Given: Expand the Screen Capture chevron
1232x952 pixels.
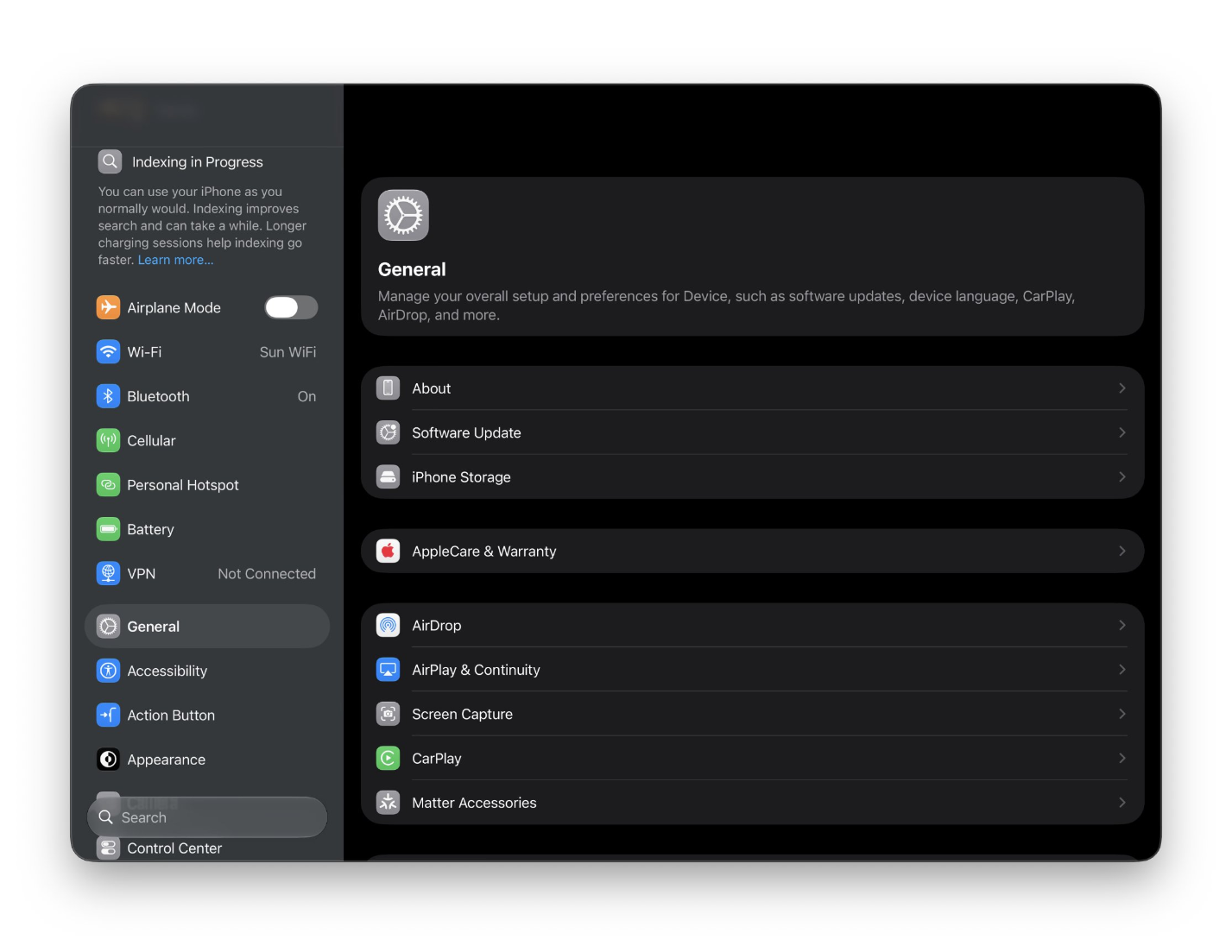Looking at the screenshot, I should coord(1122,714).
